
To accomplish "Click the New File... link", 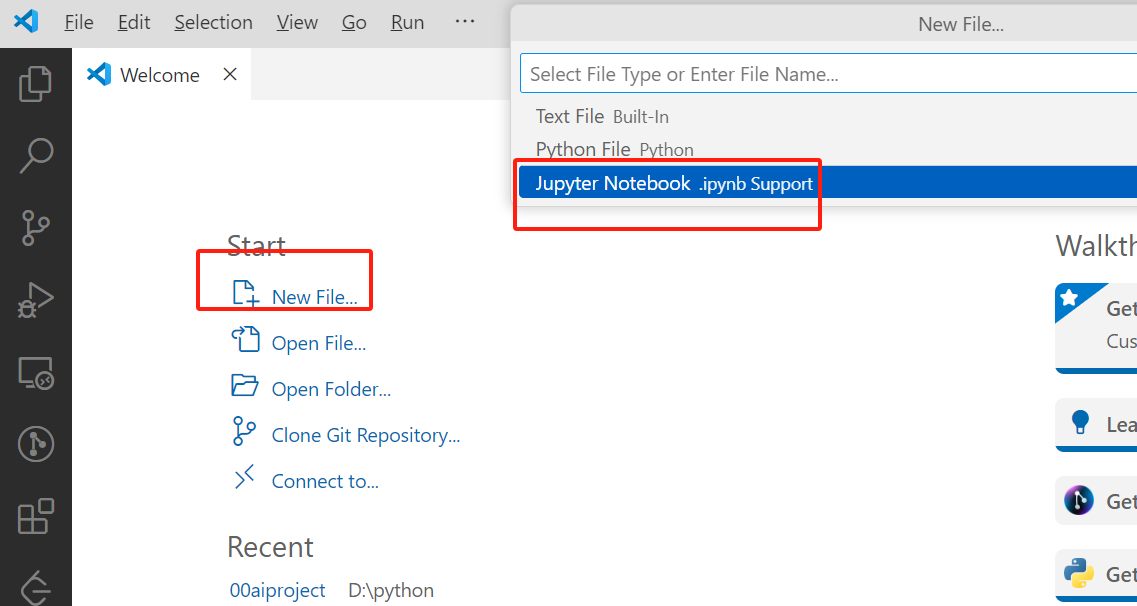I will coord(314,297).
